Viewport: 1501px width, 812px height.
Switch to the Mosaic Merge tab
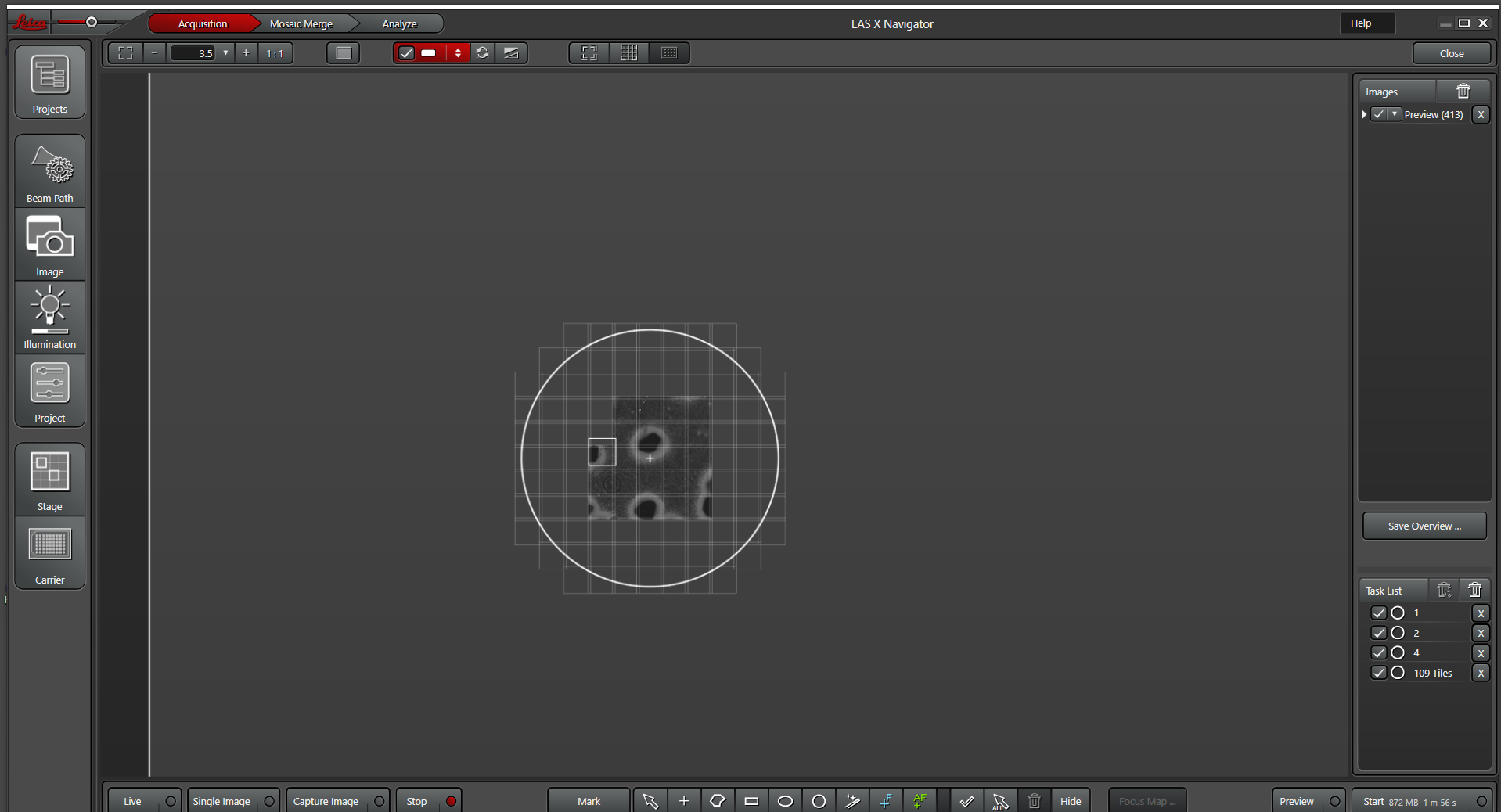pyautogui.click(x=301, y=24)
